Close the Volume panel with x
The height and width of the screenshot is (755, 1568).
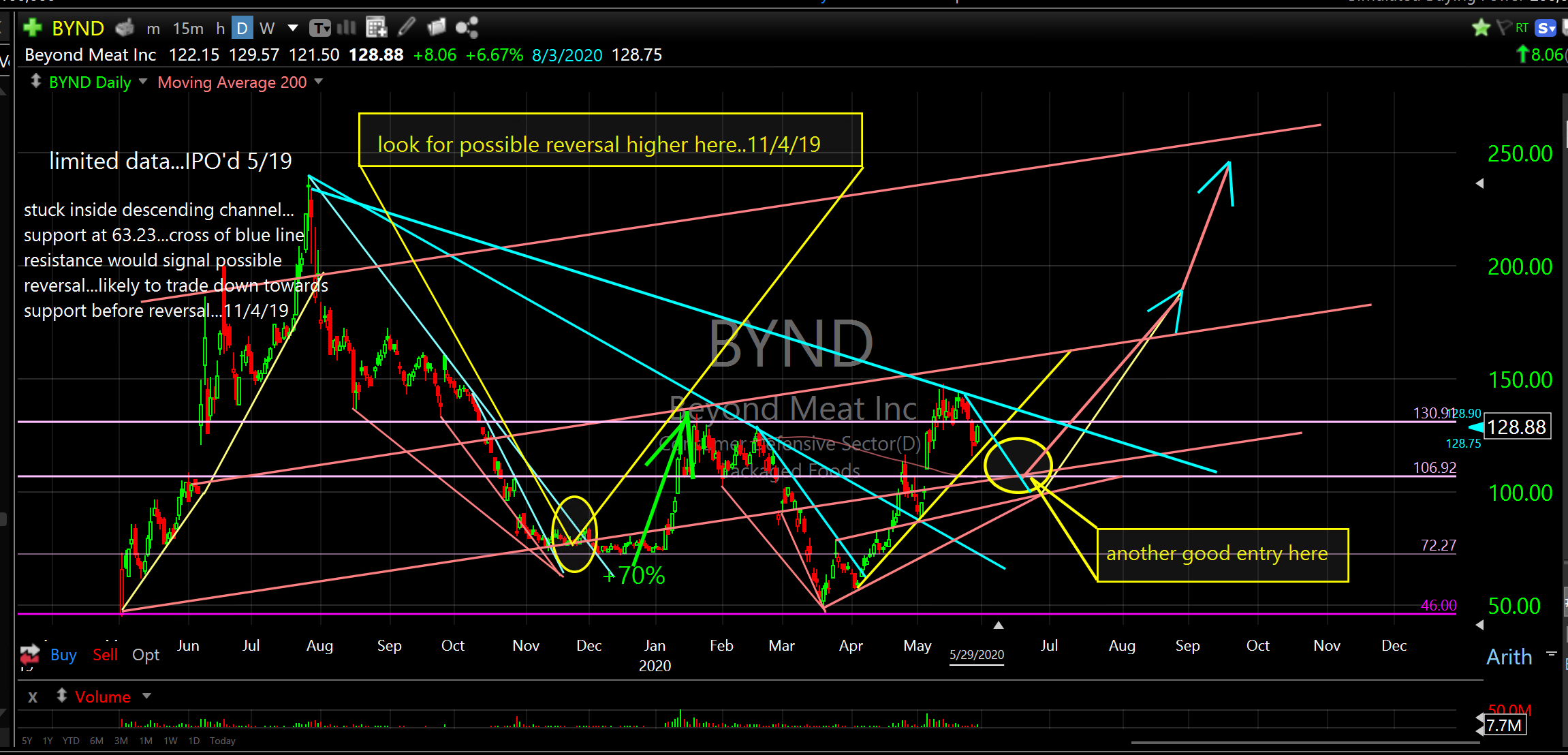pyautogui.click(x=33, y=697)
